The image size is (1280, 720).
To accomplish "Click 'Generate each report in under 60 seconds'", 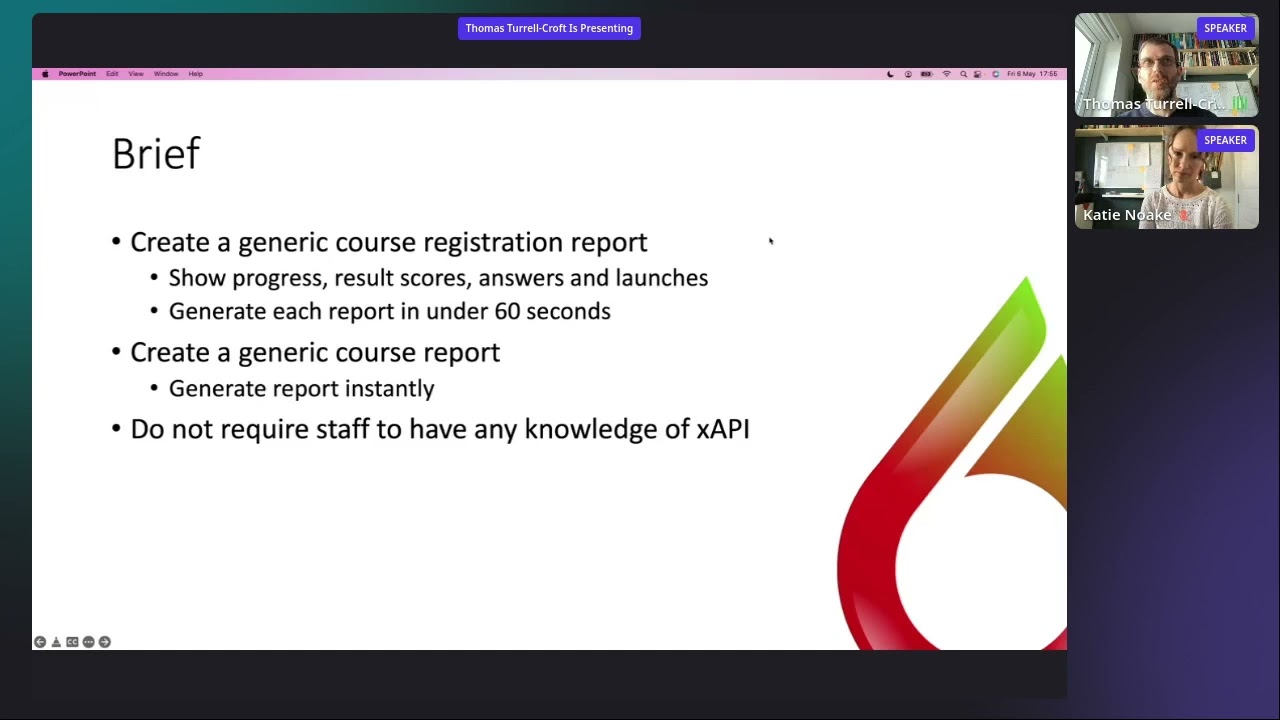I will [389, 311].
